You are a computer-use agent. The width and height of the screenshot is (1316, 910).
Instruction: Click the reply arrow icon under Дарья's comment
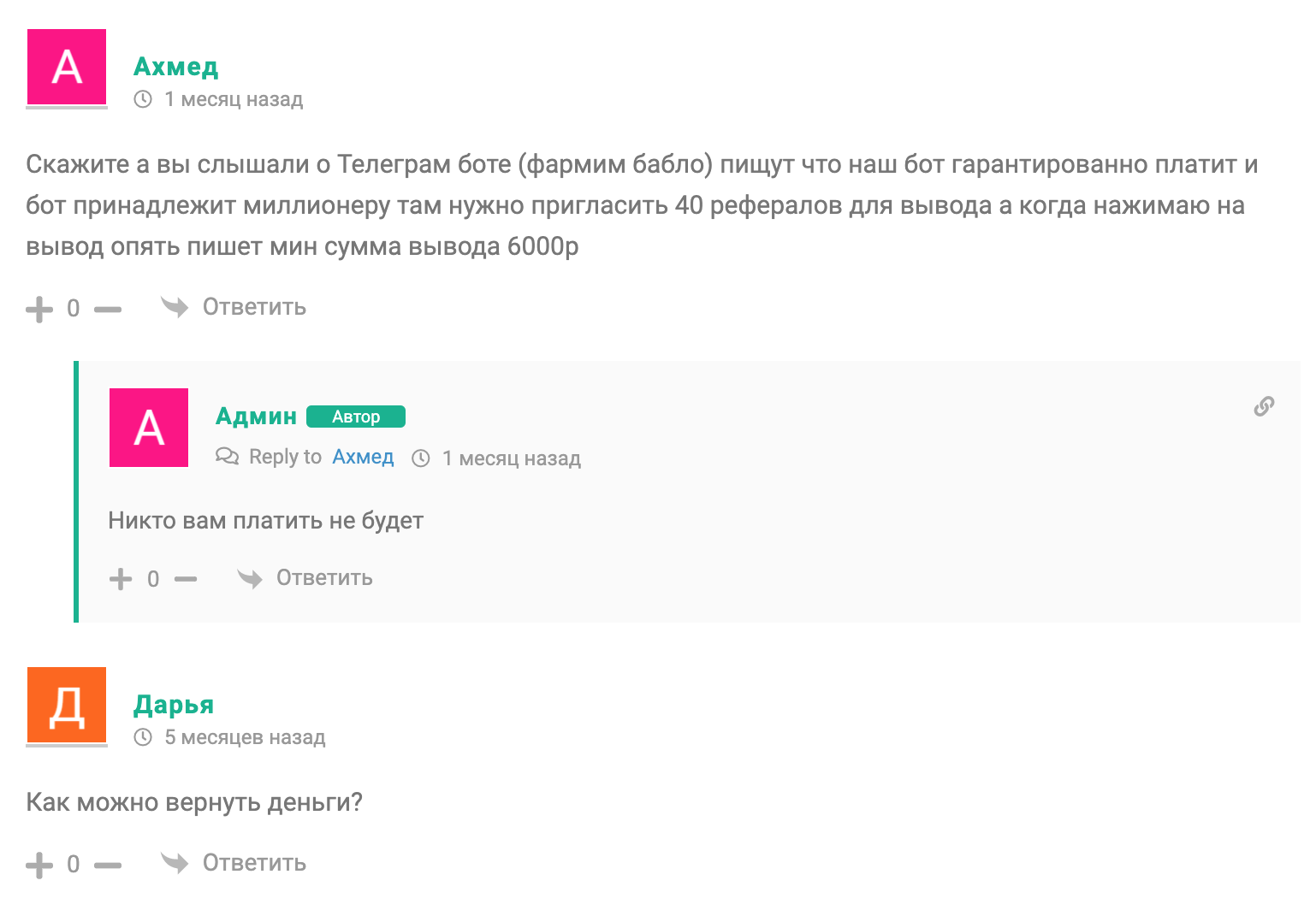(175, 863)
